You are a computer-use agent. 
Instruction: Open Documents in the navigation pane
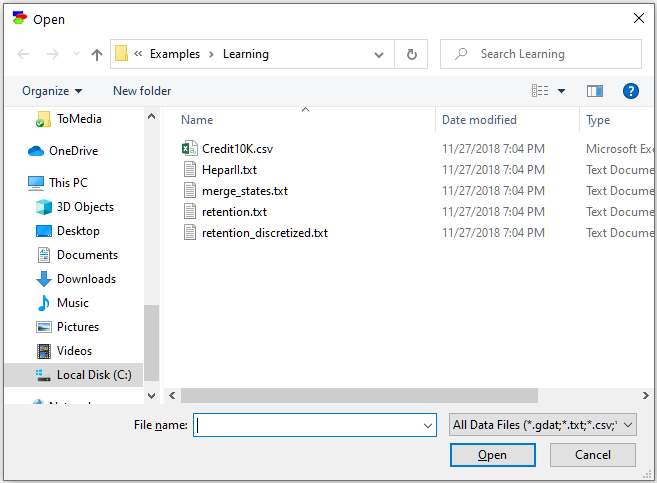click(x=87, y=255)
